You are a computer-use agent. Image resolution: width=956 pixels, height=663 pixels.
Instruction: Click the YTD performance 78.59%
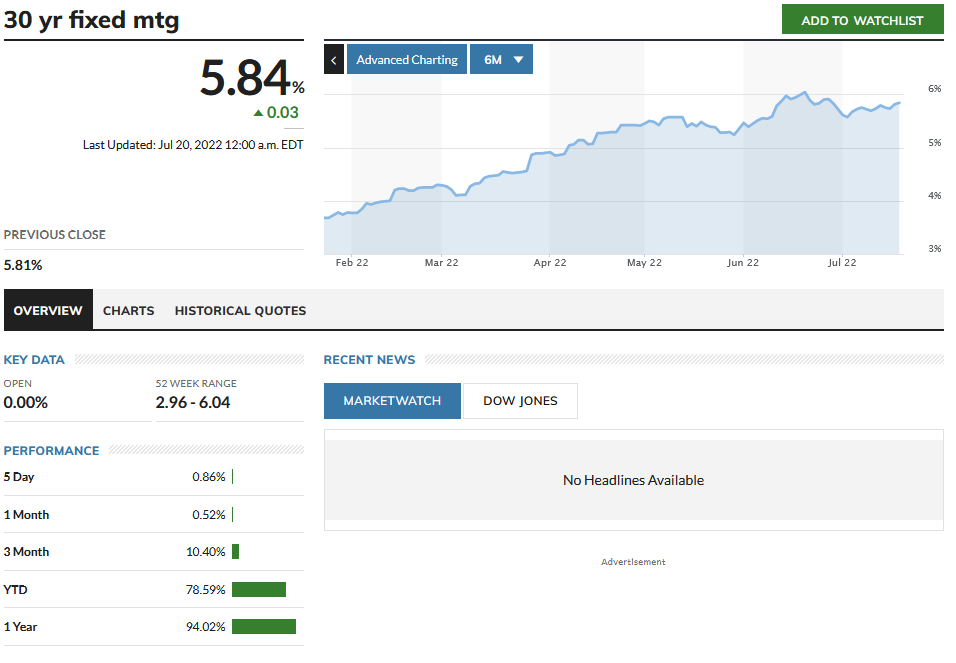[x=205, y=590]
